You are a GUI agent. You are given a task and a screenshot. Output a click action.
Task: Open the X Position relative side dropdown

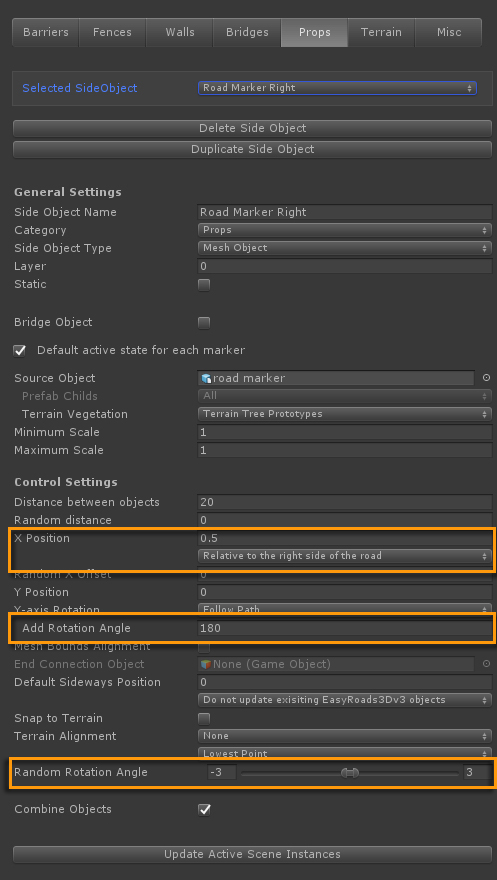[344, 556]
